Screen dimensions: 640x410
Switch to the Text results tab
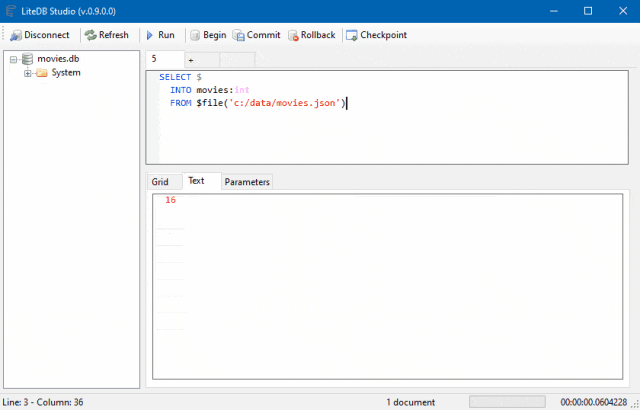click(x=196, y=181)
